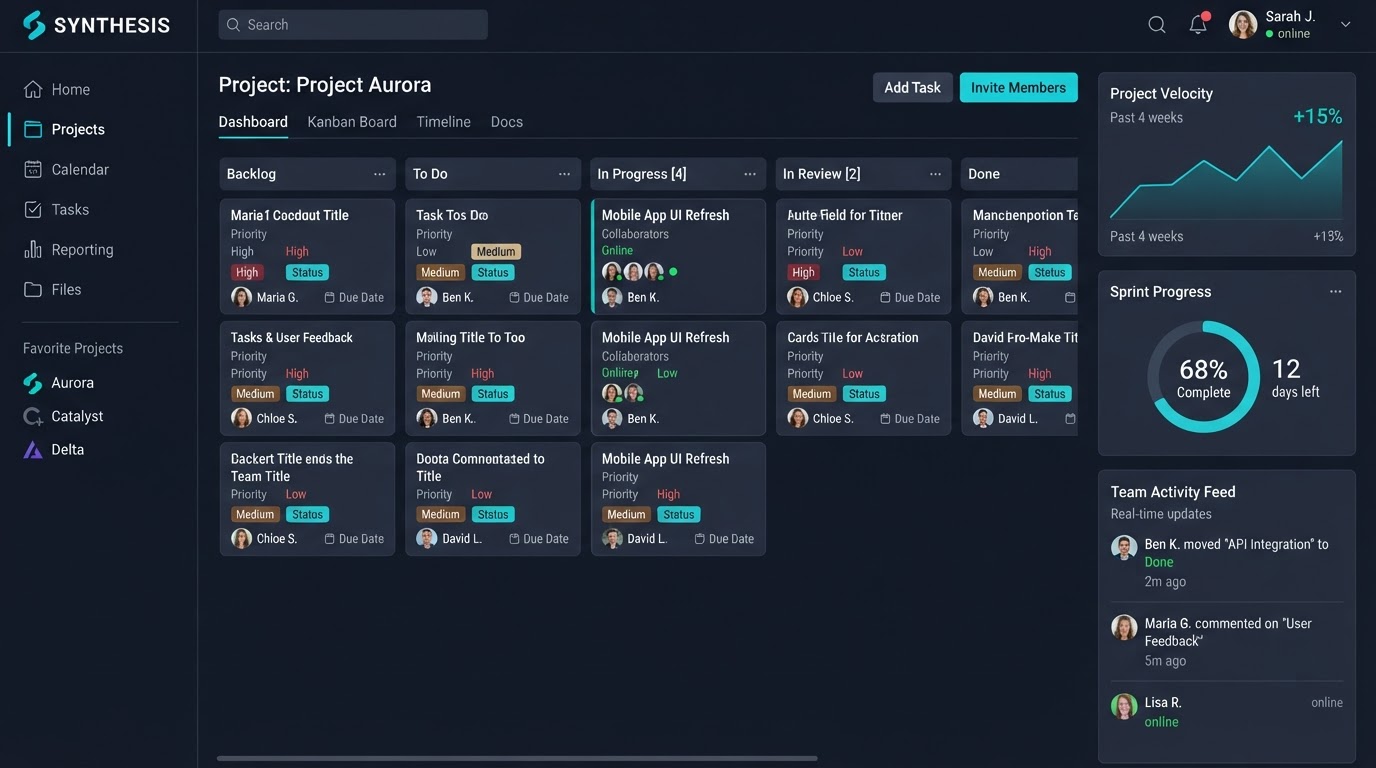
Task: Open Maria G.'s comment on "User Feedback"
Action: 1228,632
